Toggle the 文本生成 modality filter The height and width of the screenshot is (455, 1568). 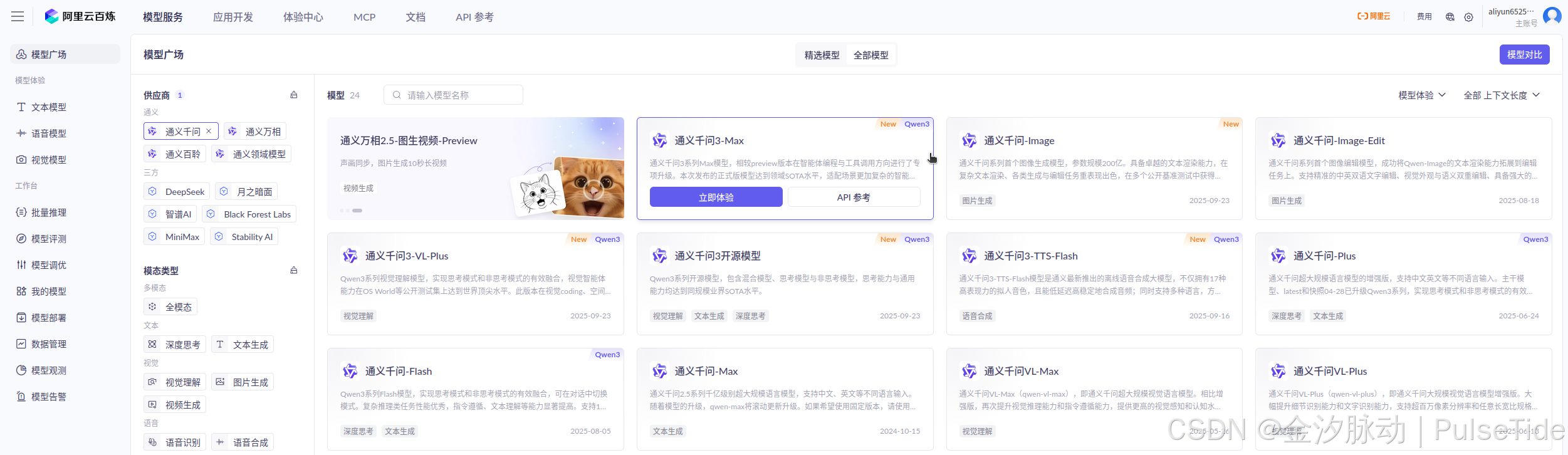(x=243, y=345)
